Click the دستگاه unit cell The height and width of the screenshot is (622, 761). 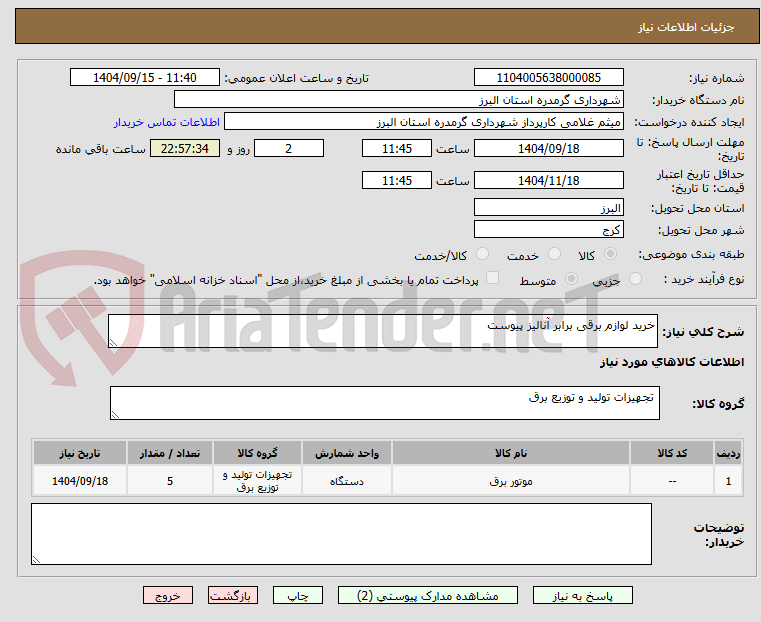point(347,481)
